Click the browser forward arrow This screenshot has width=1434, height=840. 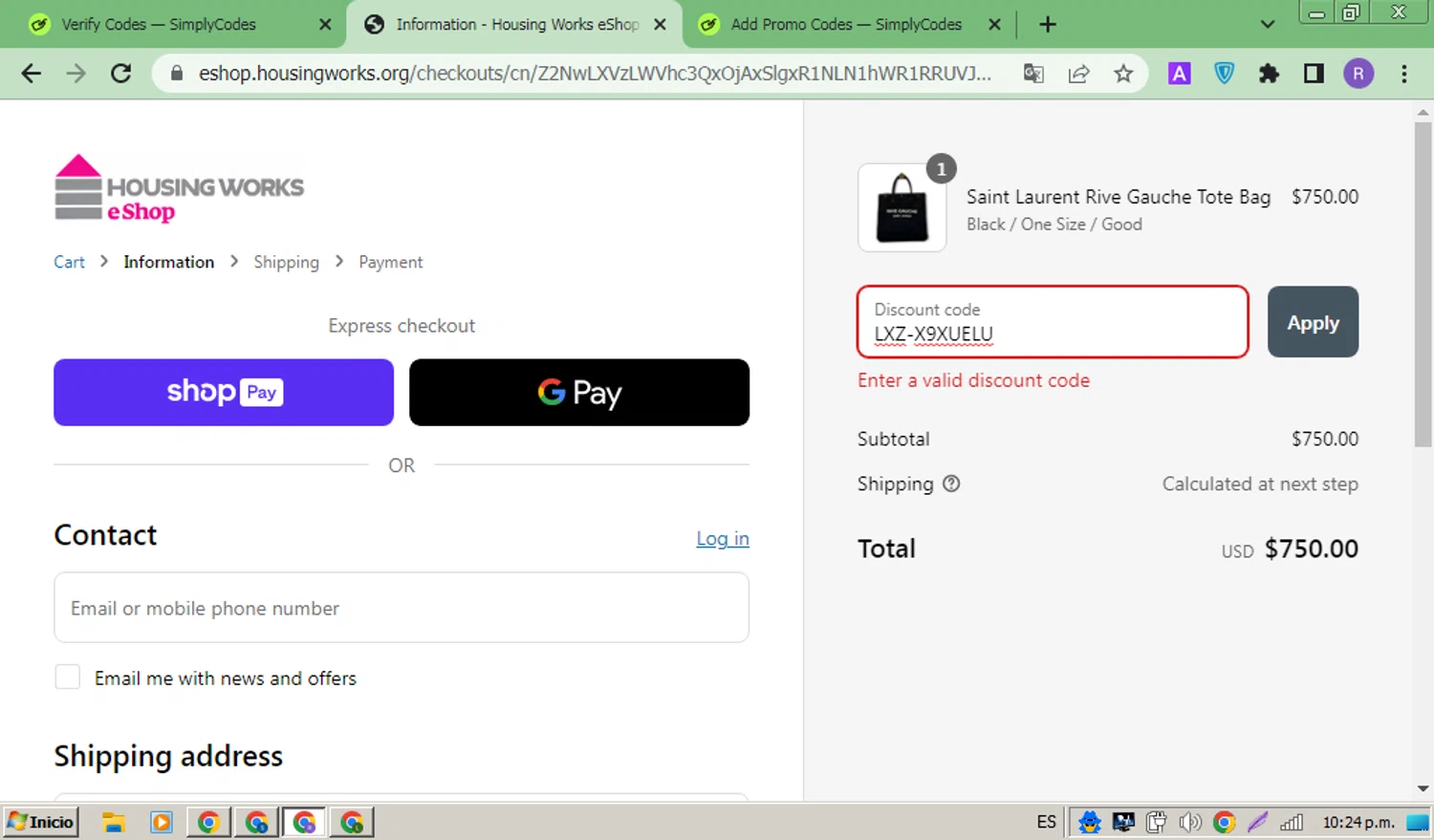76,74
